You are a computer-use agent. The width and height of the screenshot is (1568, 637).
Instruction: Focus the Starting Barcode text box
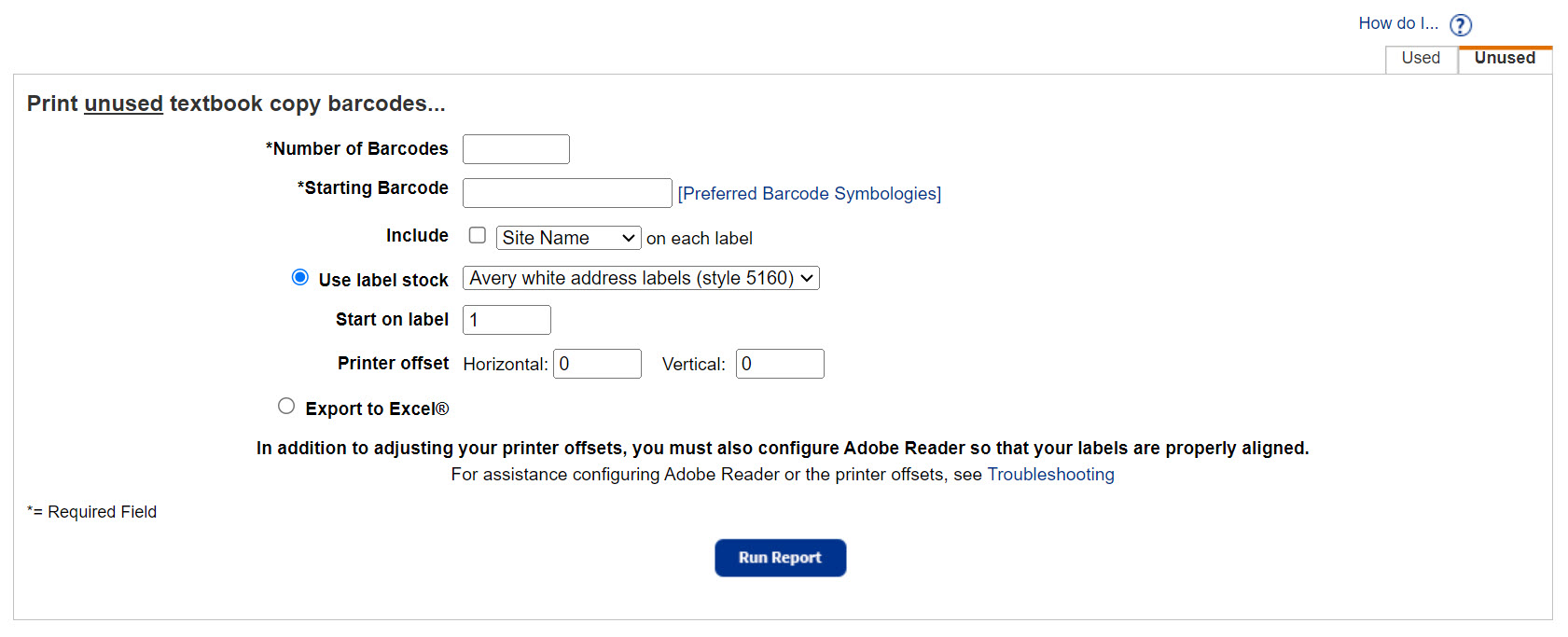click(567, 193)
